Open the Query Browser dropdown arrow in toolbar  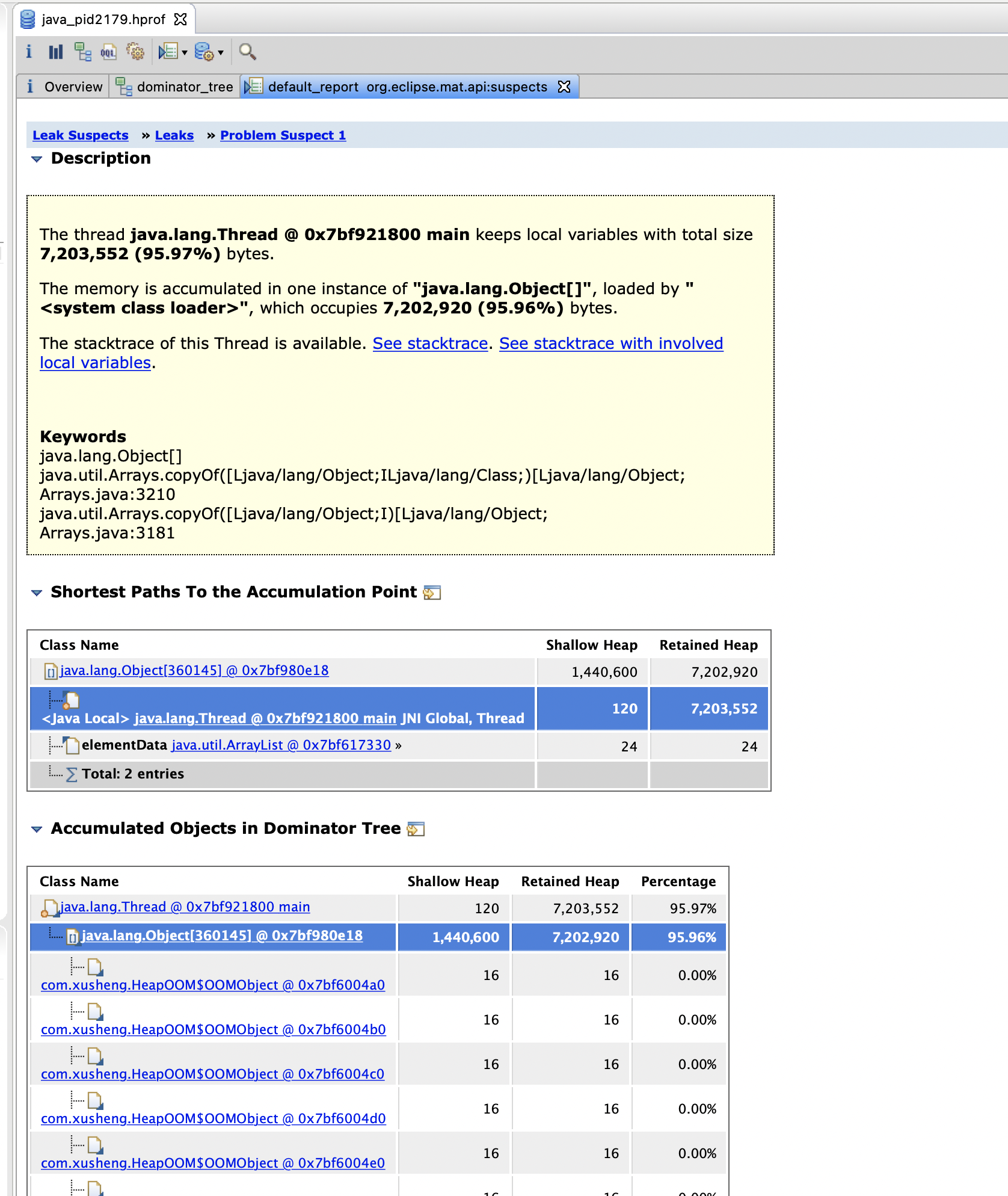[221, 53]
